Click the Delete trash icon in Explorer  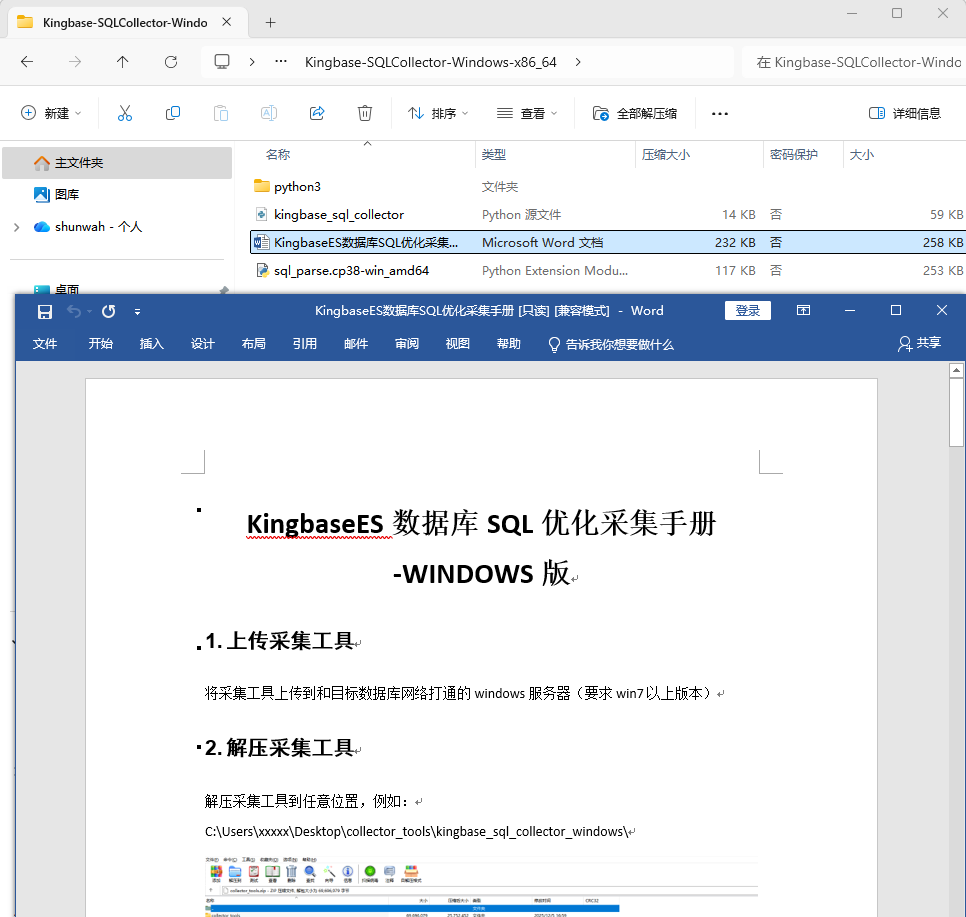pyautogui.click(x=365, y=113)
